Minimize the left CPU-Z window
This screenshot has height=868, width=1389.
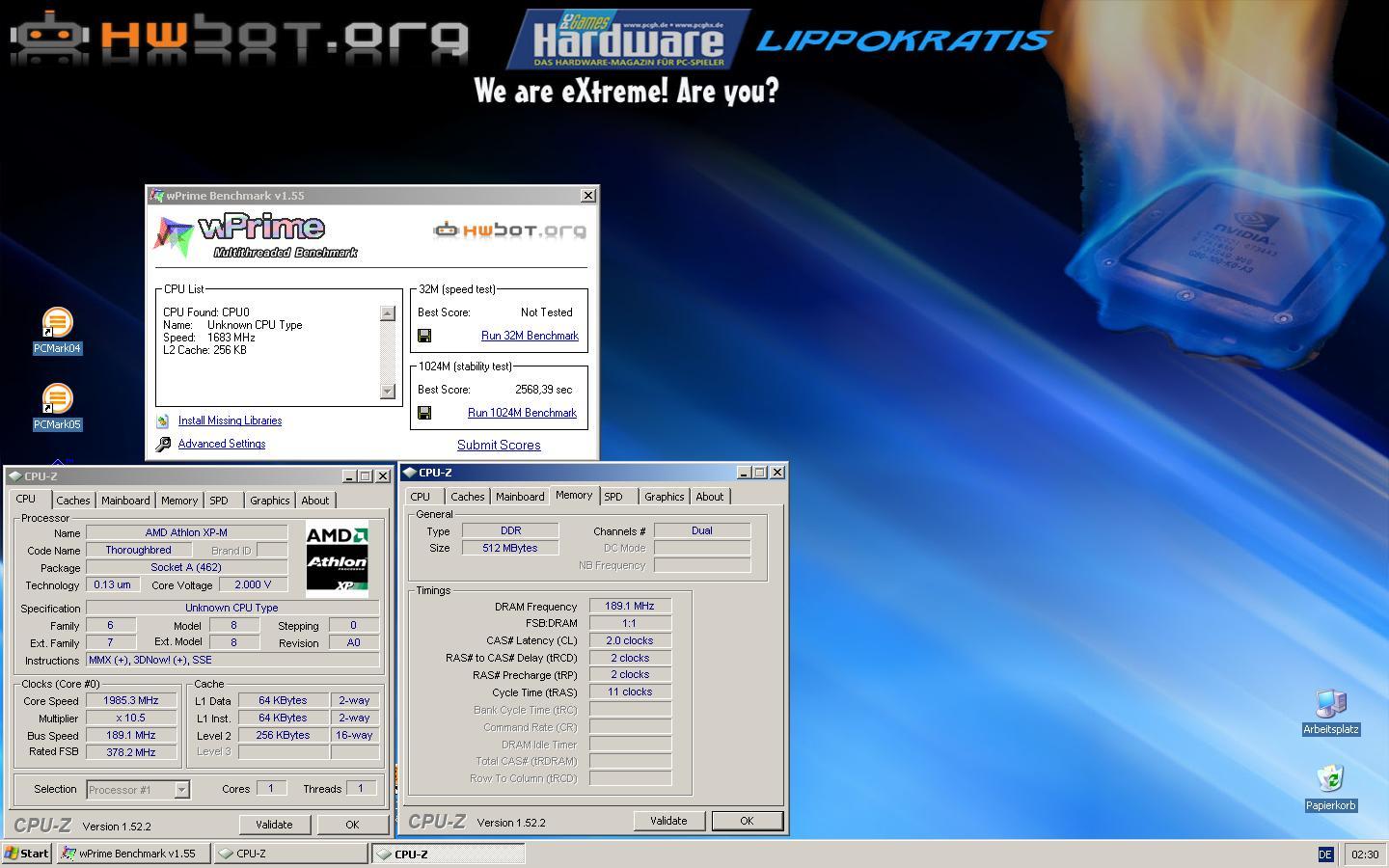349,476
